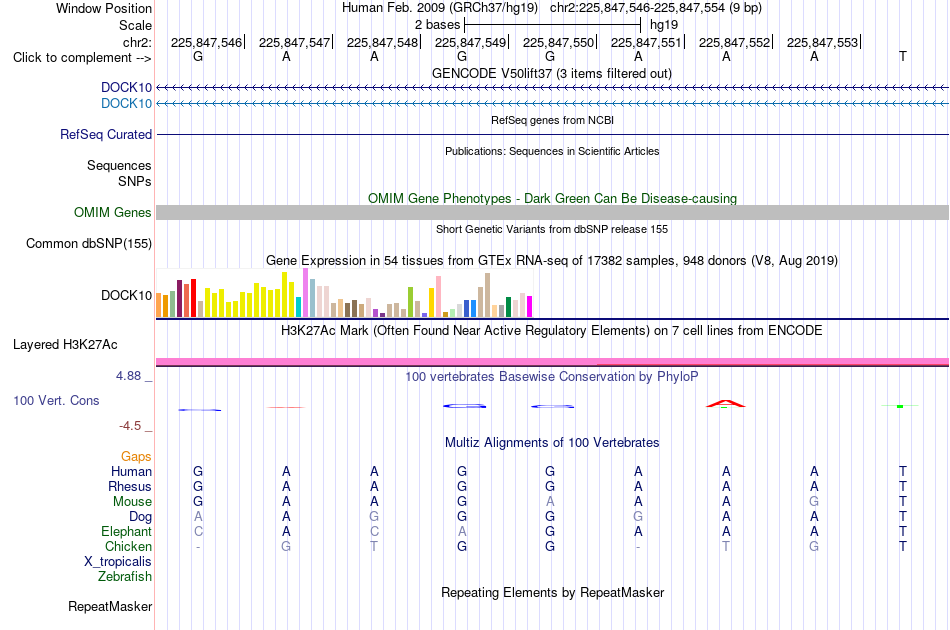Click the violet tall bar in GTEx chart
The image size is (950, 630).
(x=305, y=293)
